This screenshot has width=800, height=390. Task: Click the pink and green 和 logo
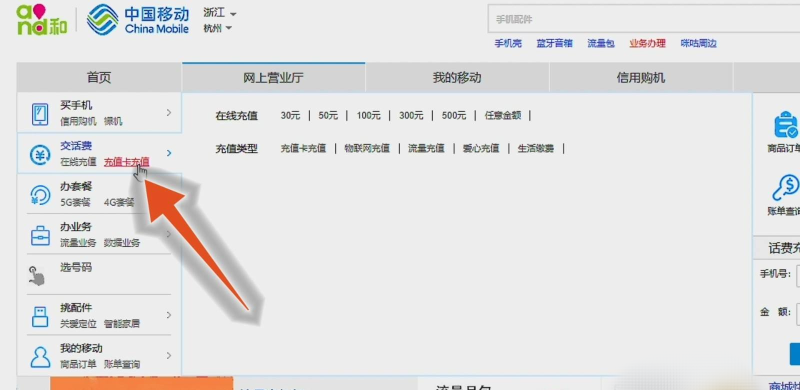42,19
